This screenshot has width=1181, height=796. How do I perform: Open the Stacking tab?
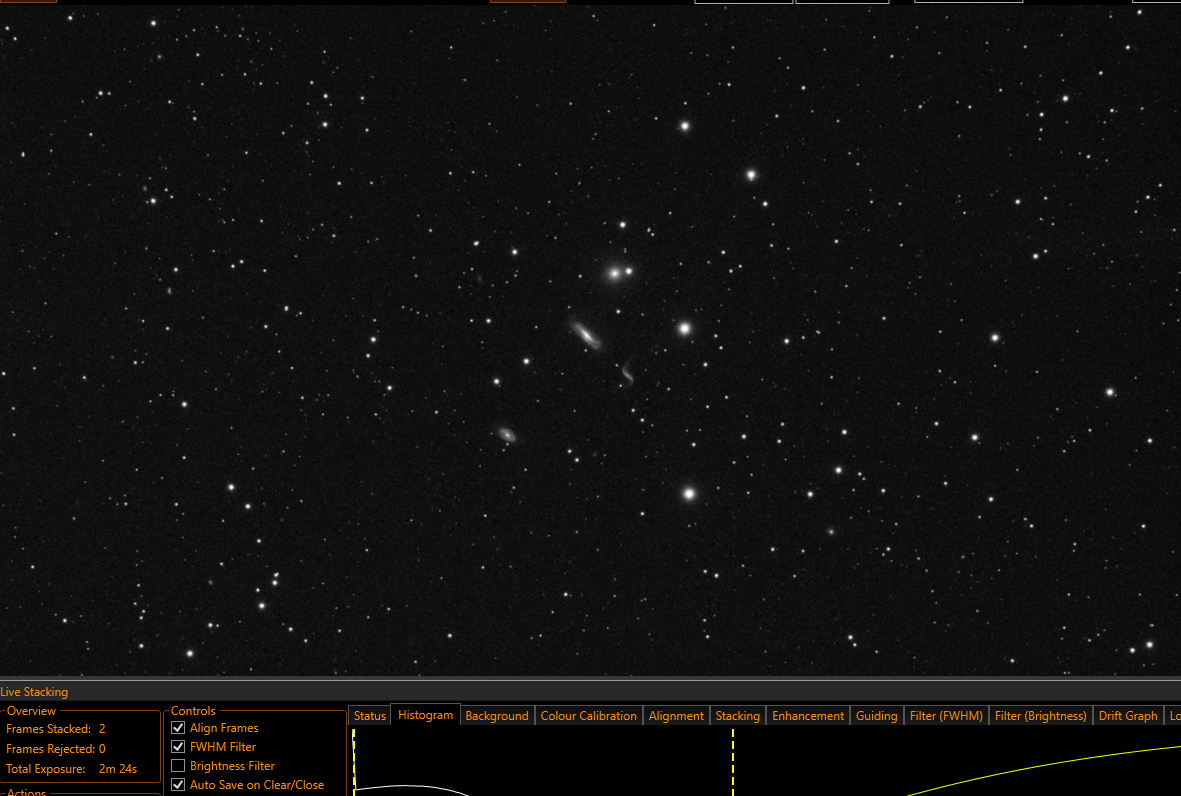737,715
